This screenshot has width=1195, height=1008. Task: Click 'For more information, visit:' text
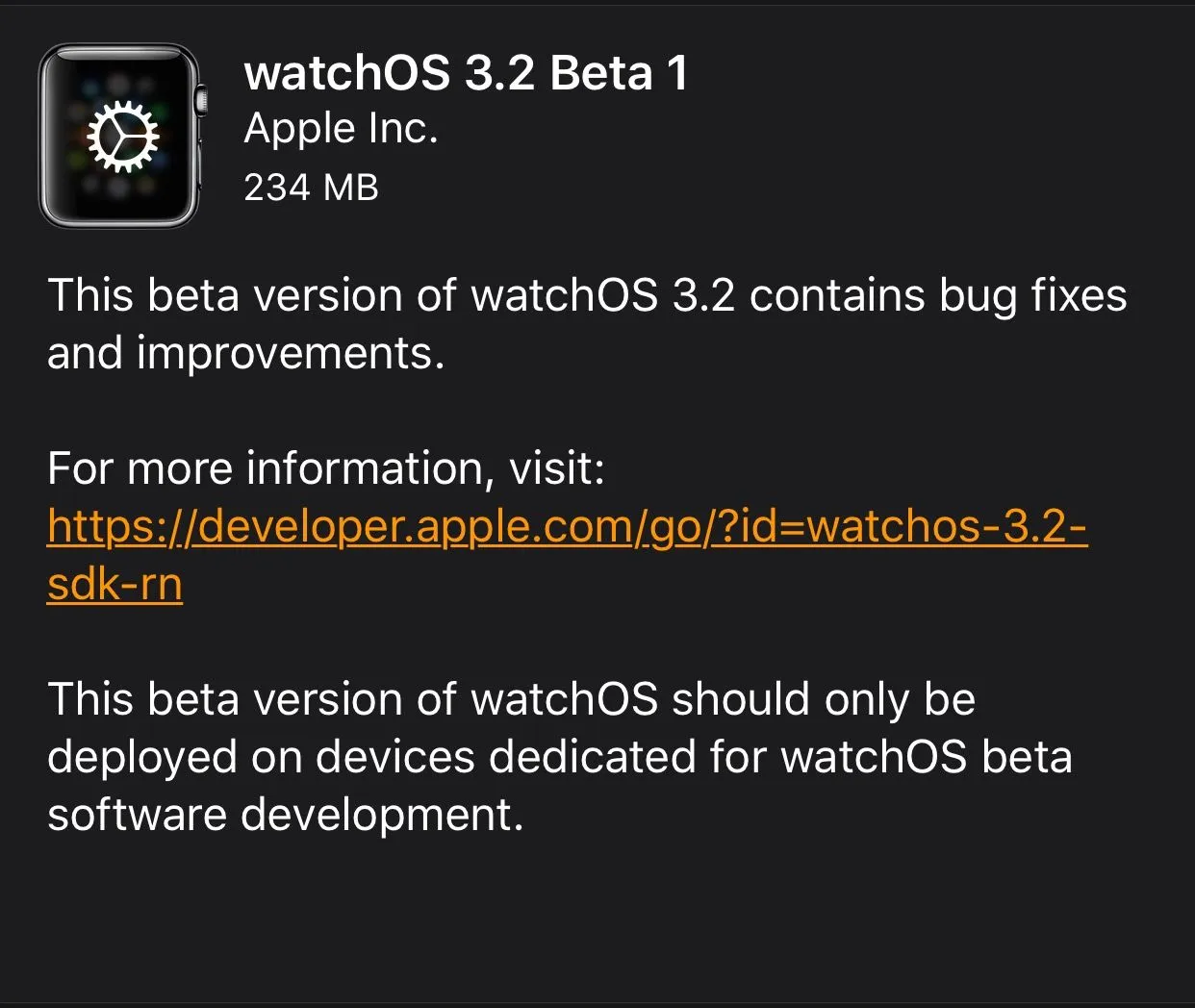pos(325,468)
